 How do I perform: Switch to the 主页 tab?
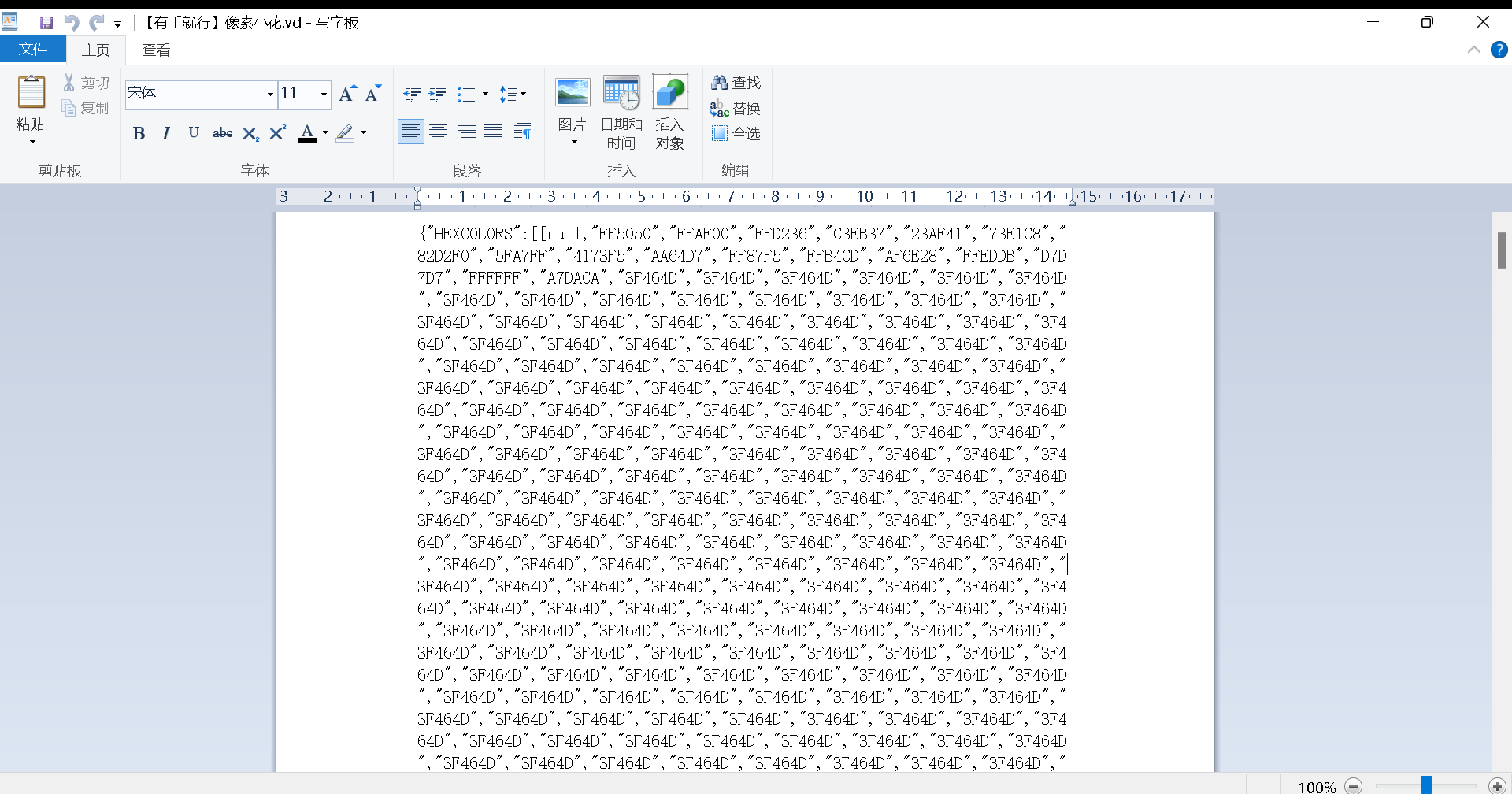click(x=96, y=50)
